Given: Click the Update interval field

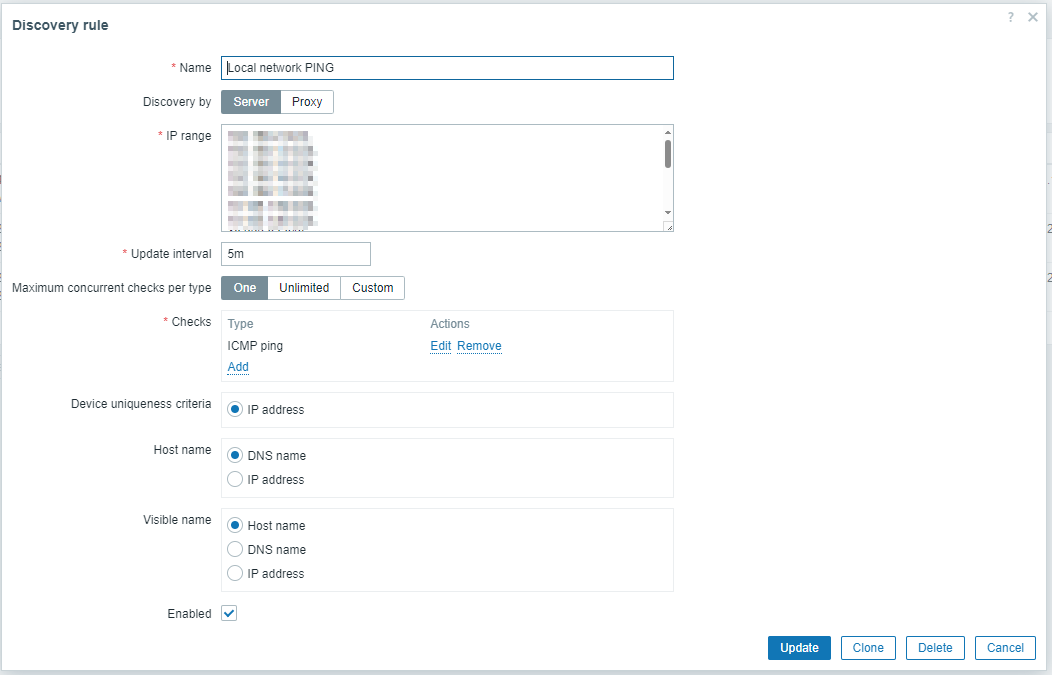Looking at the screenshot, I should pyautogui.click(x=296, y=254).
